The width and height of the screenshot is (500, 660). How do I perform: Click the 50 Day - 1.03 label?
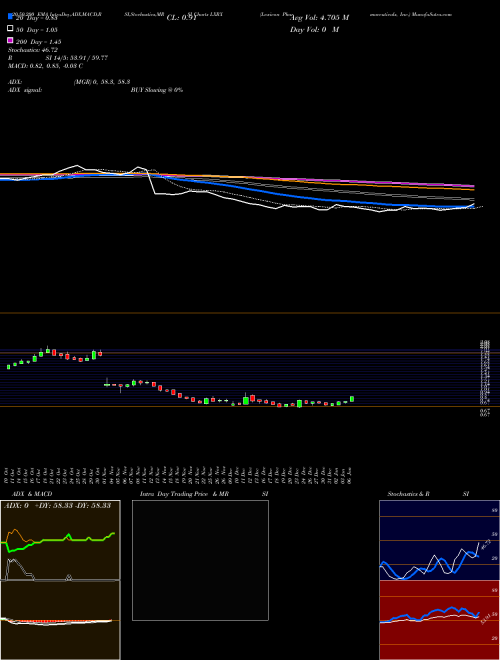click(37, 30)
